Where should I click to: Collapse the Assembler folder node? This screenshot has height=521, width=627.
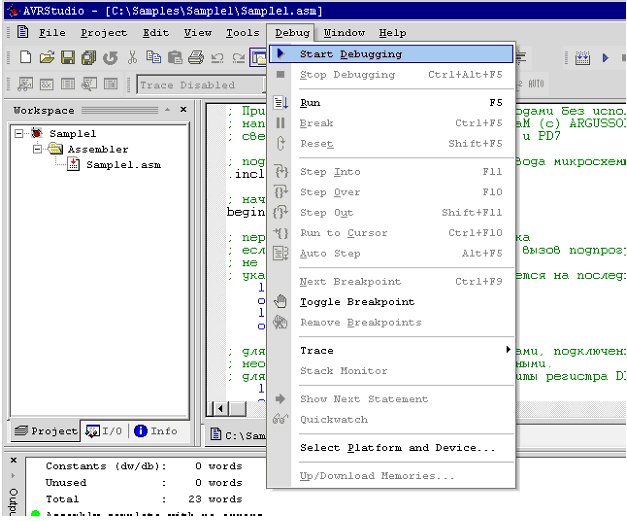pyautogui.click(x=36, y=149)
